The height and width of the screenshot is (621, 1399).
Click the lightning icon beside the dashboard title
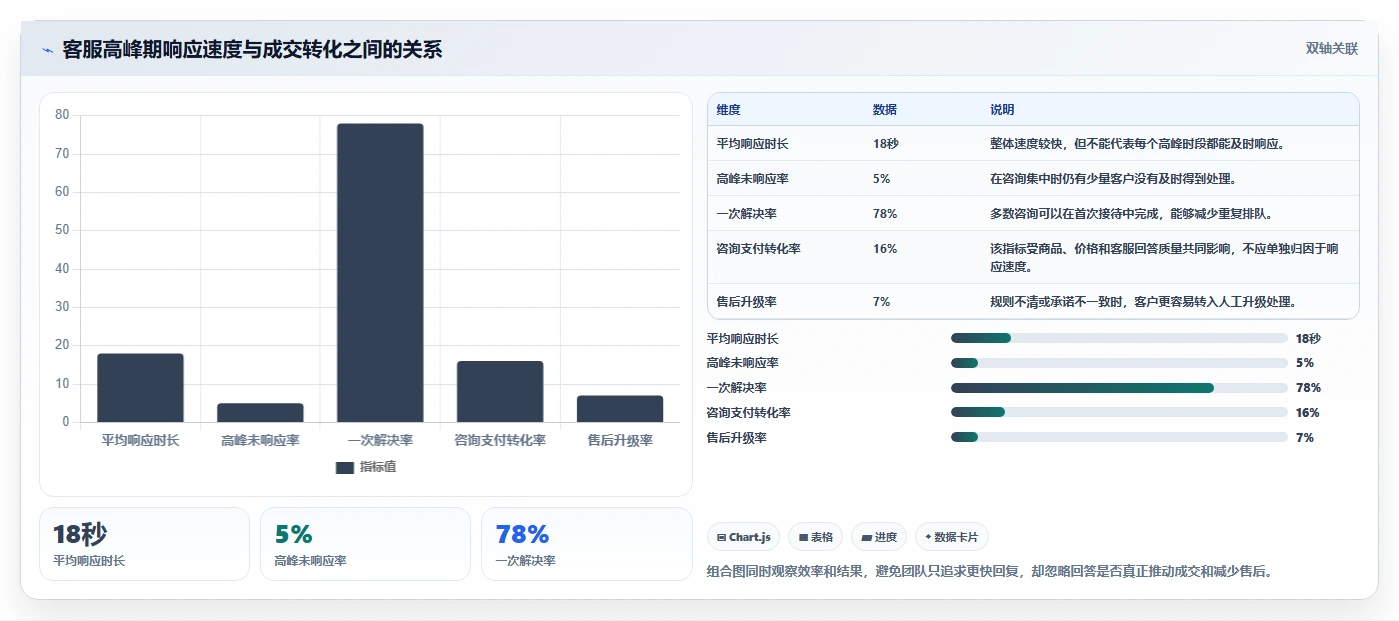[x=47, y=50]
